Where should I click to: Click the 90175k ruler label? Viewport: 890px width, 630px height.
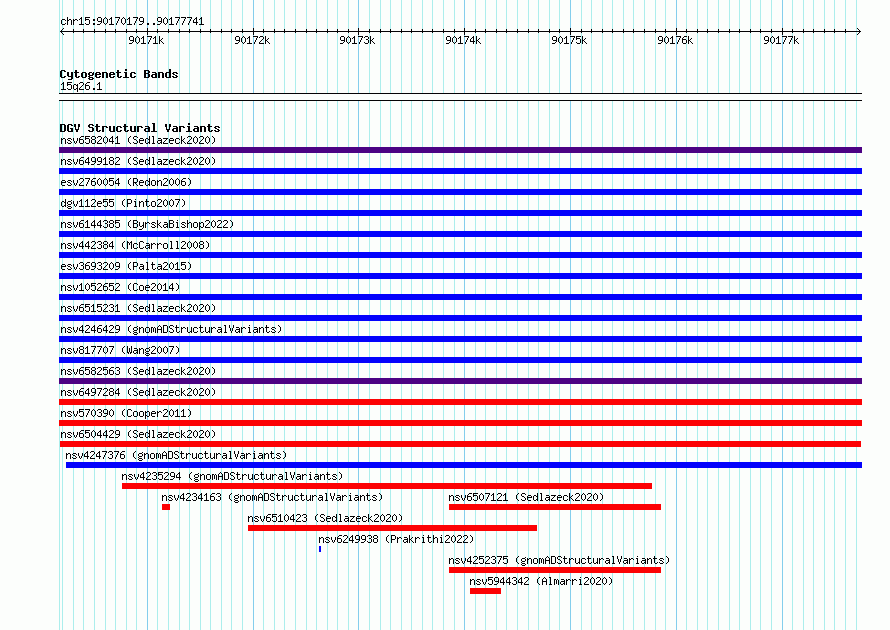(569, 40)
